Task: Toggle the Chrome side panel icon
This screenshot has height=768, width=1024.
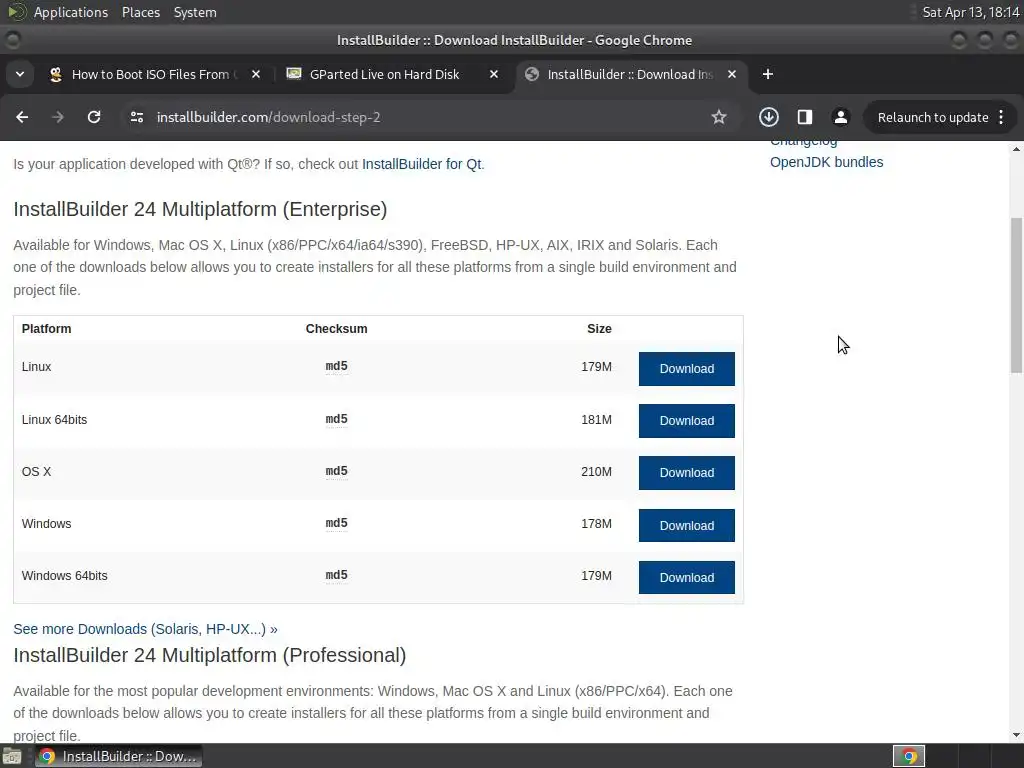Action: point(805,117)
